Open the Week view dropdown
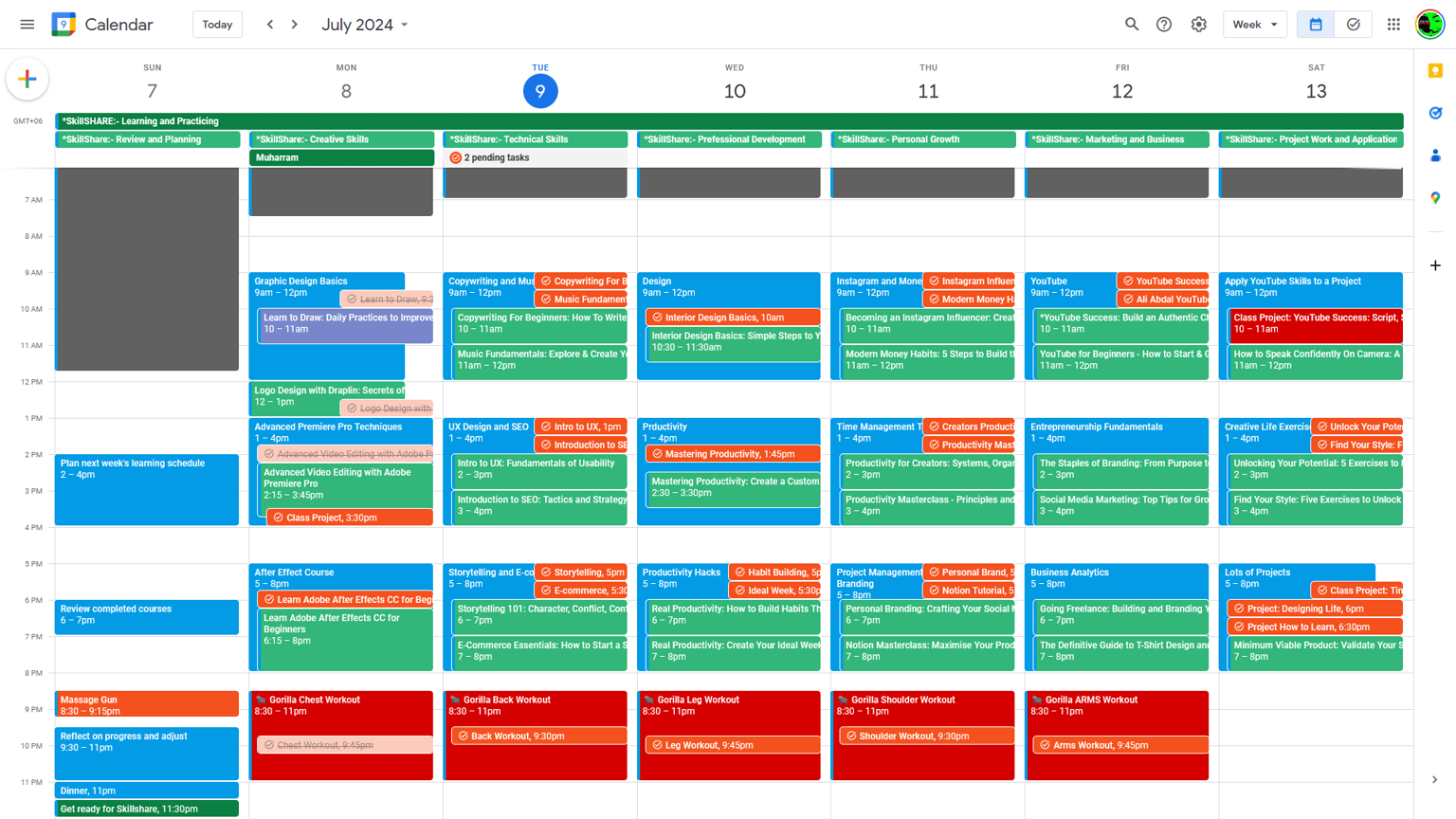 pos(1255,25)
